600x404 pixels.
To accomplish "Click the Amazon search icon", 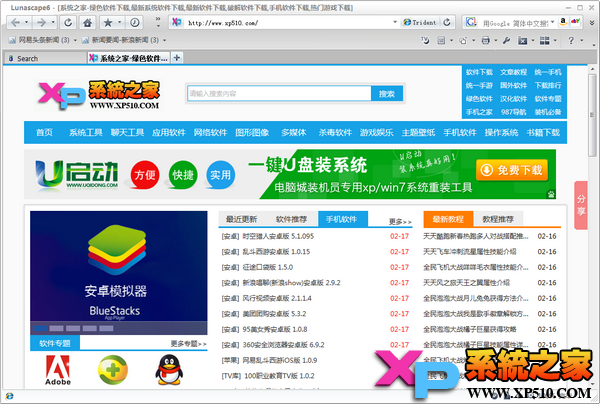I will point(562,22).
